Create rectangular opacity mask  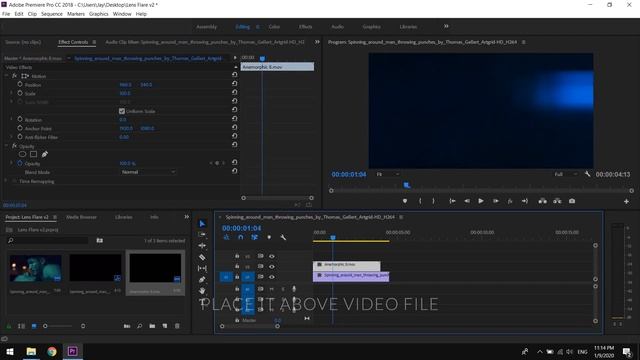(x=33, y=154)
